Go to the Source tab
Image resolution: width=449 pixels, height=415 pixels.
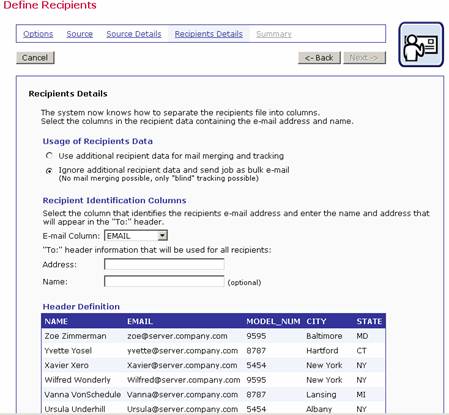point(79,34)
